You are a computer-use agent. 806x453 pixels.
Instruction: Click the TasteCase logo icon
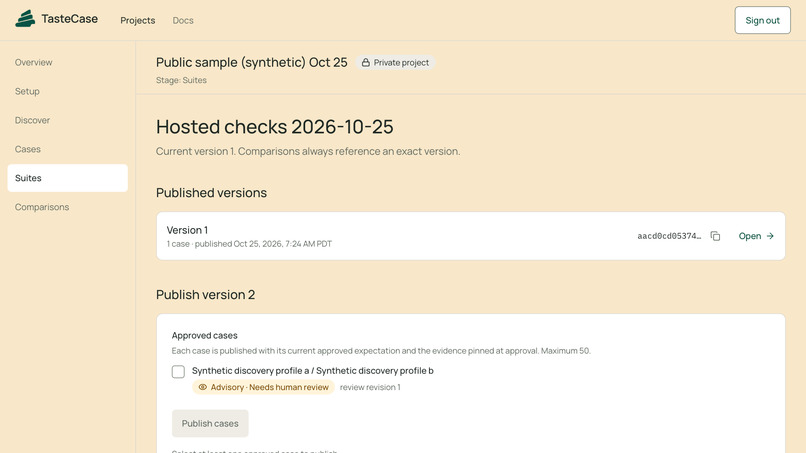point(25,19)
